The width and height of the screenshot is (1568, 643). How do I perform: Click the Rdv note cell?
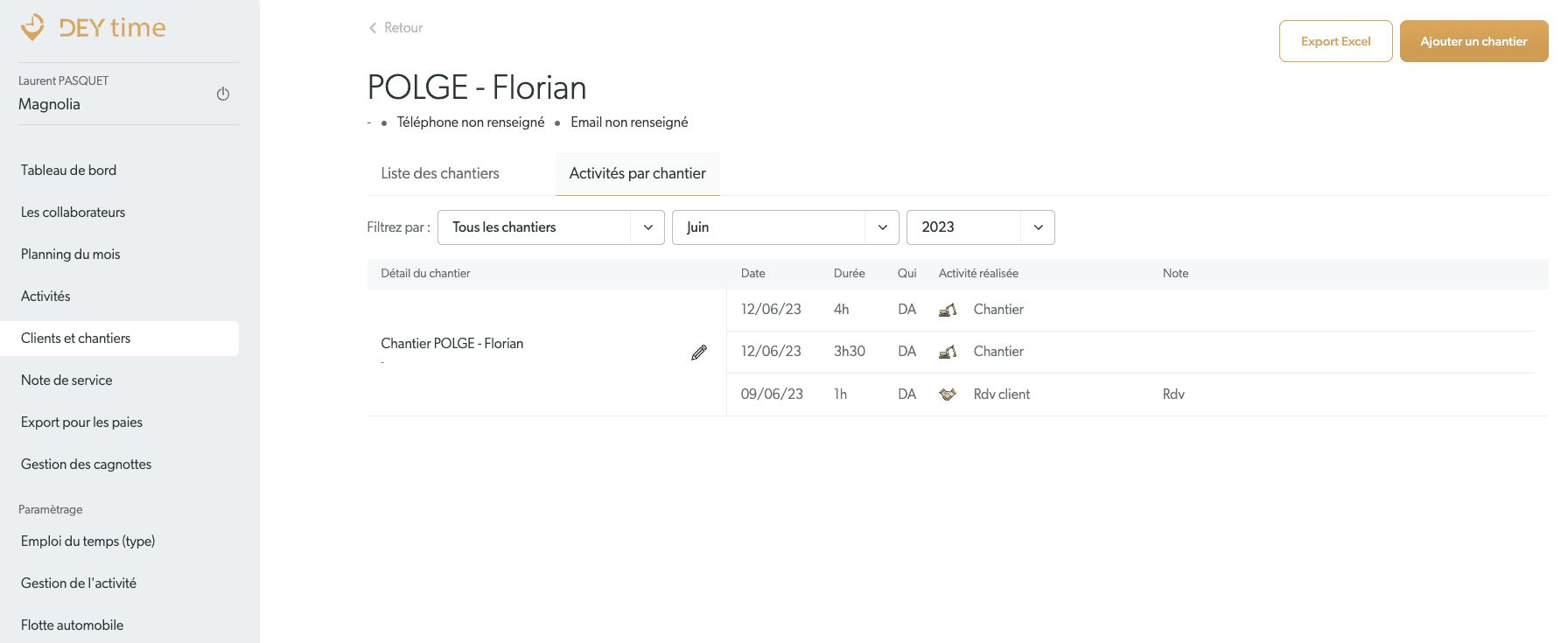point(1173,395)
